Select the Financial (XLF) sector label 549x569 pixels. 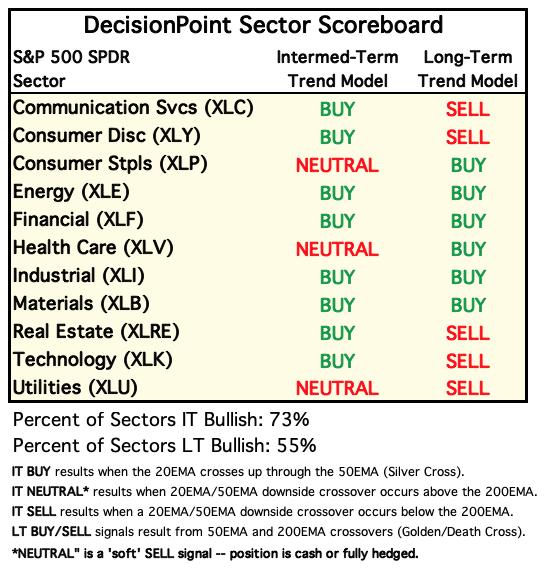(78, 220)
